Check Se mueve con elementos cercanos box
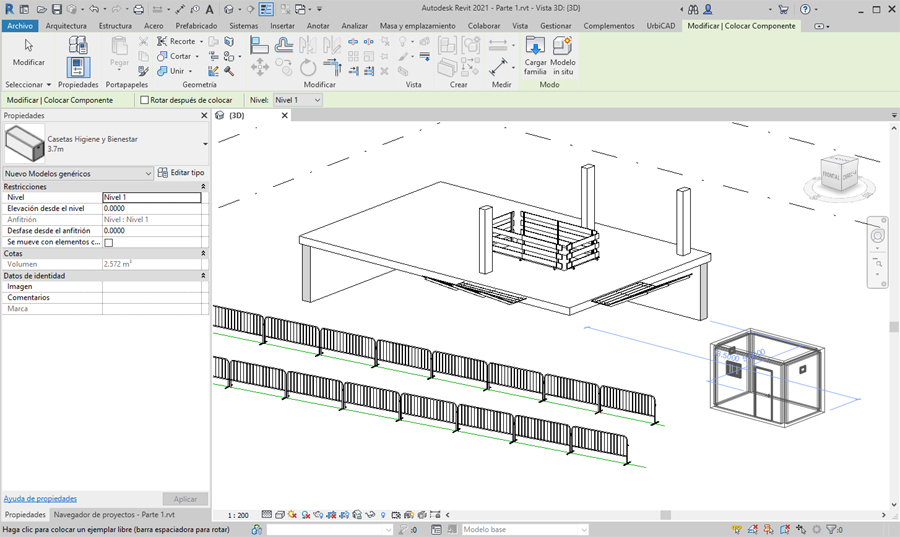 pos(109,242)
